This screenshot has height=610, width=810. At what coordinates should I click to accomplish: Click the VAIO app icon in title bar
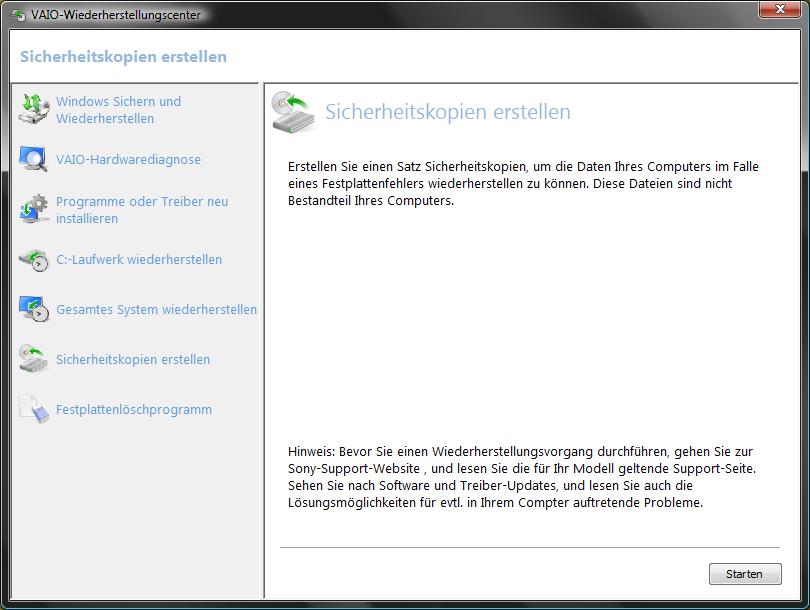pos(18,15)
